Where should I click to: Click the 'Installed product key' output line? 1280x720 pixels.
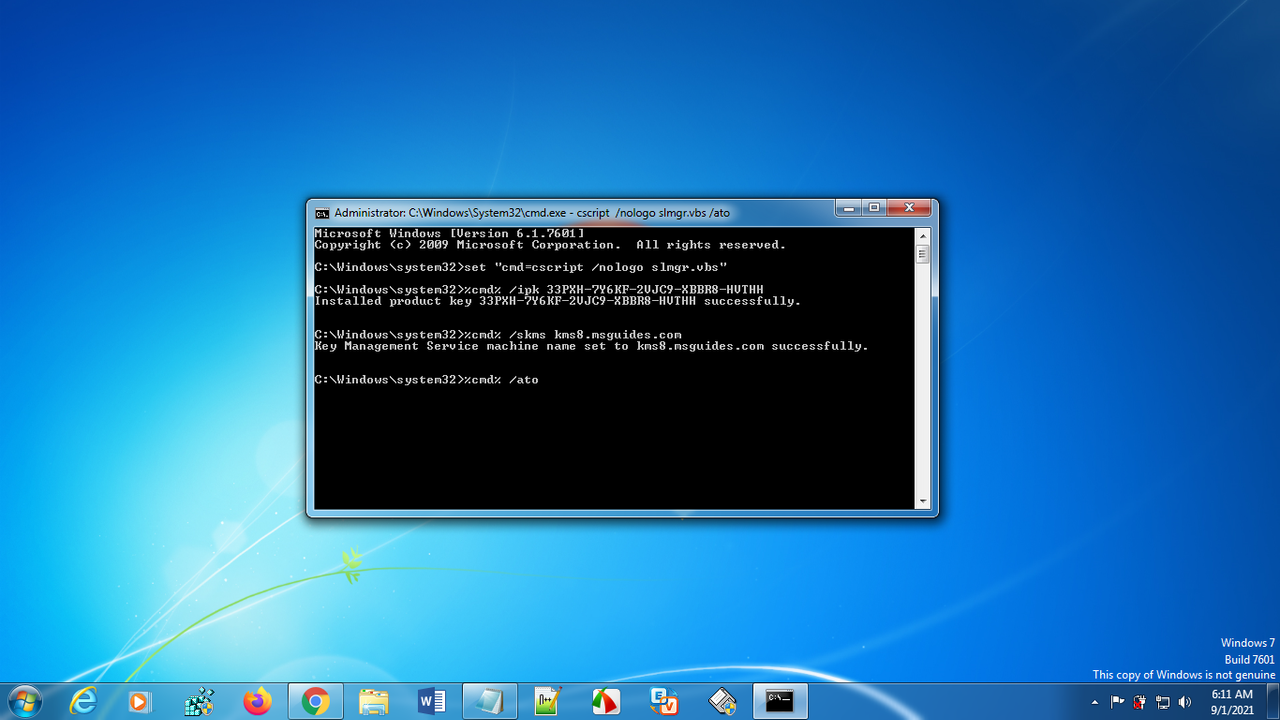coord(557,301)
